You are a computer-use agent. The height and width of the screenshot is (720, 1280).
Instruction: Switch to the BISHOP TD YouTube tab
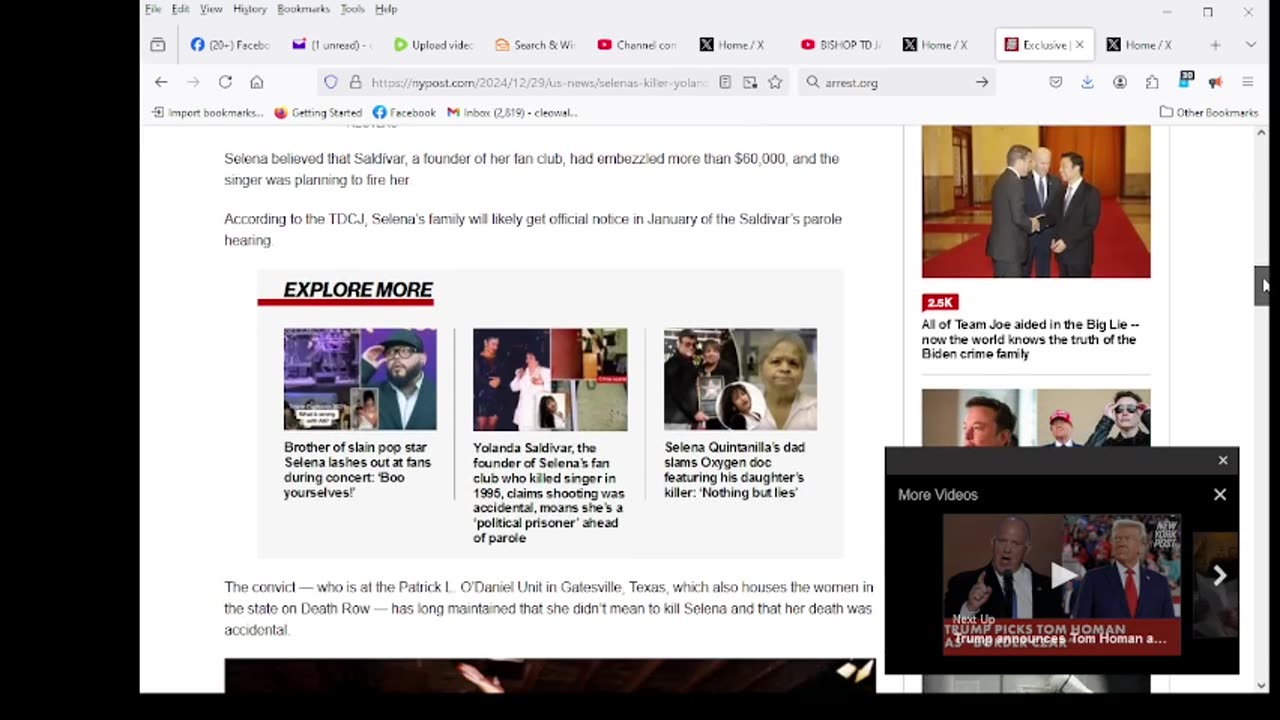[x=841, y=44]
